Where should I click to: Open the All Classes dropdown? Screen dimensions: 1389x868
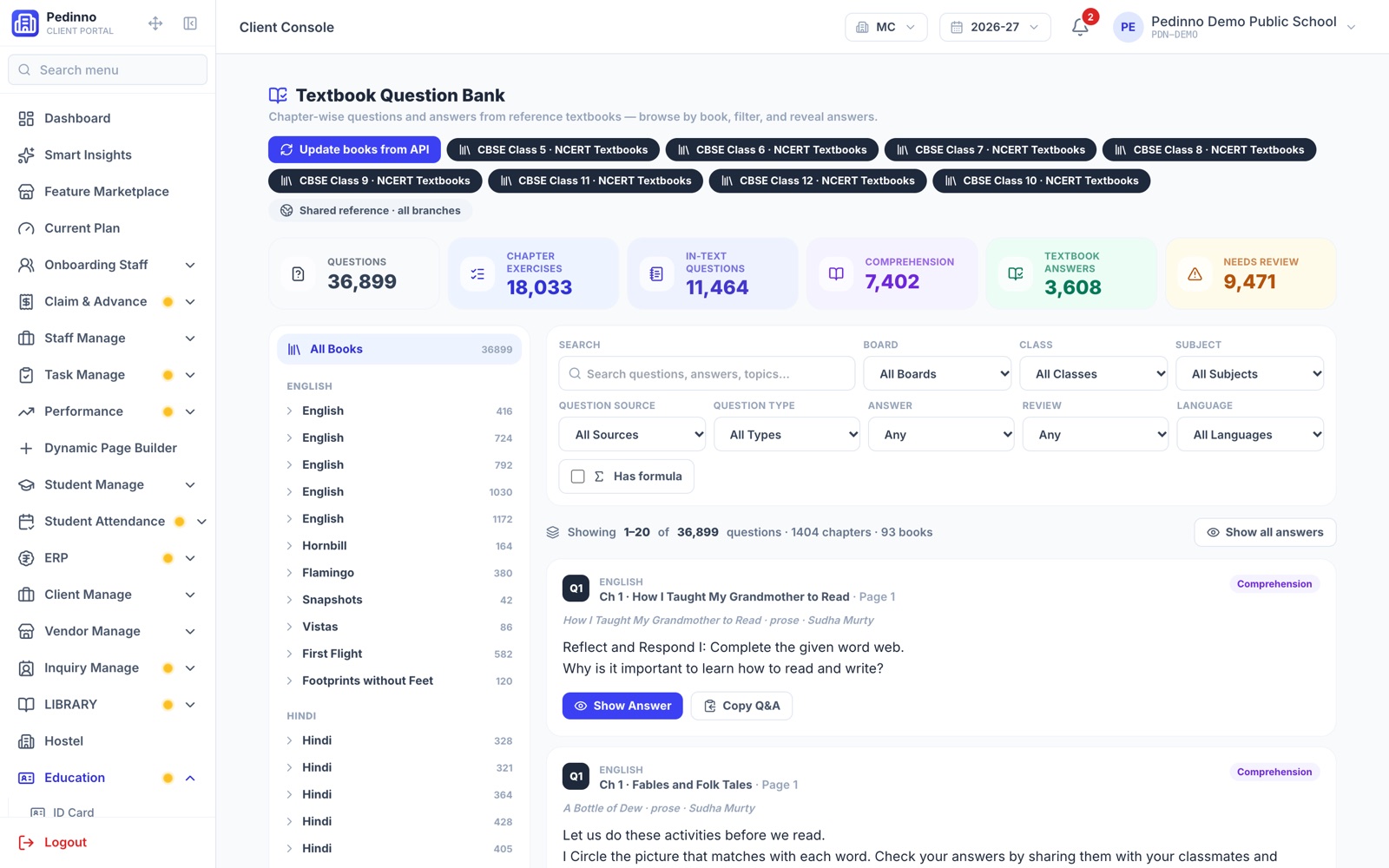(x=1093, y=374)
